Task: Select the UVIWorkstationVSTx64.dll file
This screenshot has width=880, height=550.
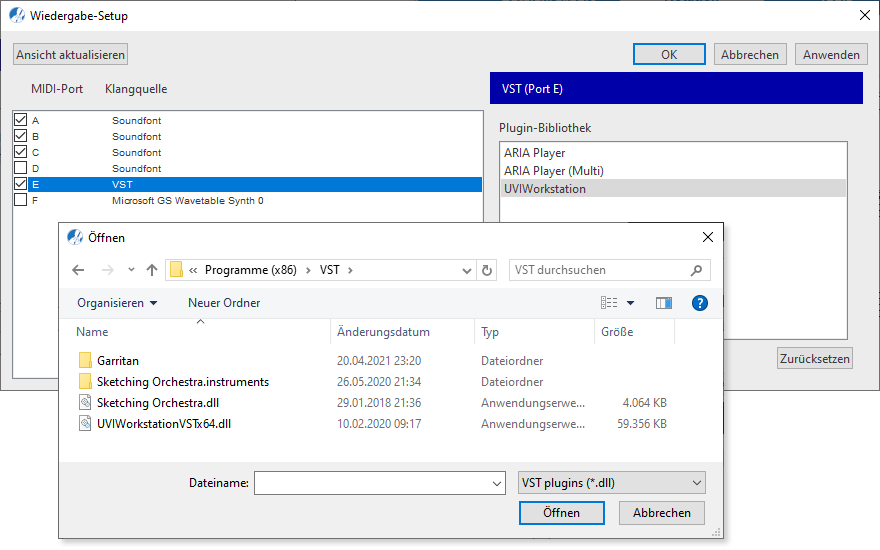Action: pyautogui.click(x=164, y=424)
